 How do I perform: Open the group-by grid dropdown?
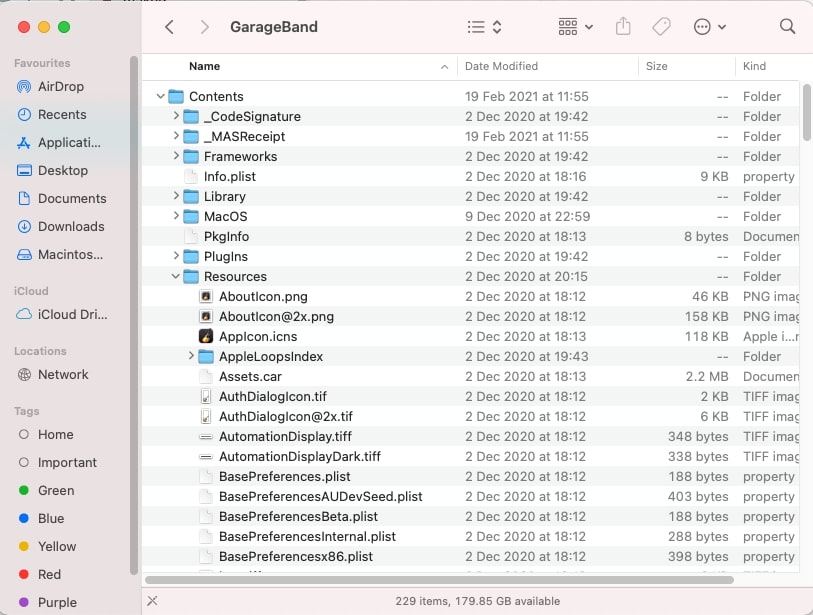[x=576, y=27]
